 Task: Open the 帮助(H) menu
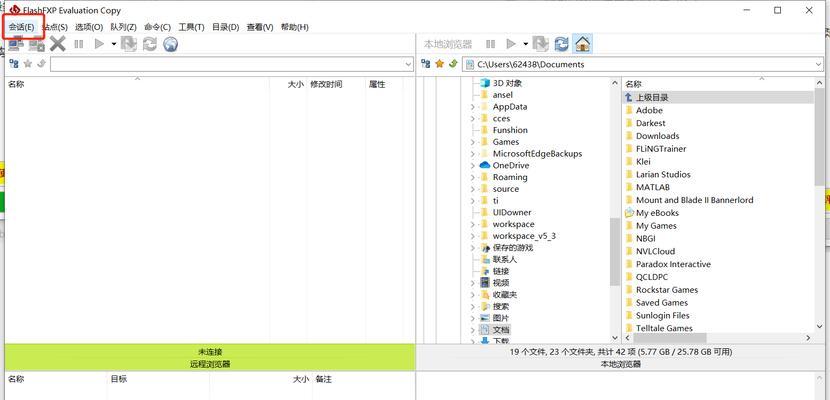click(295, 27)
